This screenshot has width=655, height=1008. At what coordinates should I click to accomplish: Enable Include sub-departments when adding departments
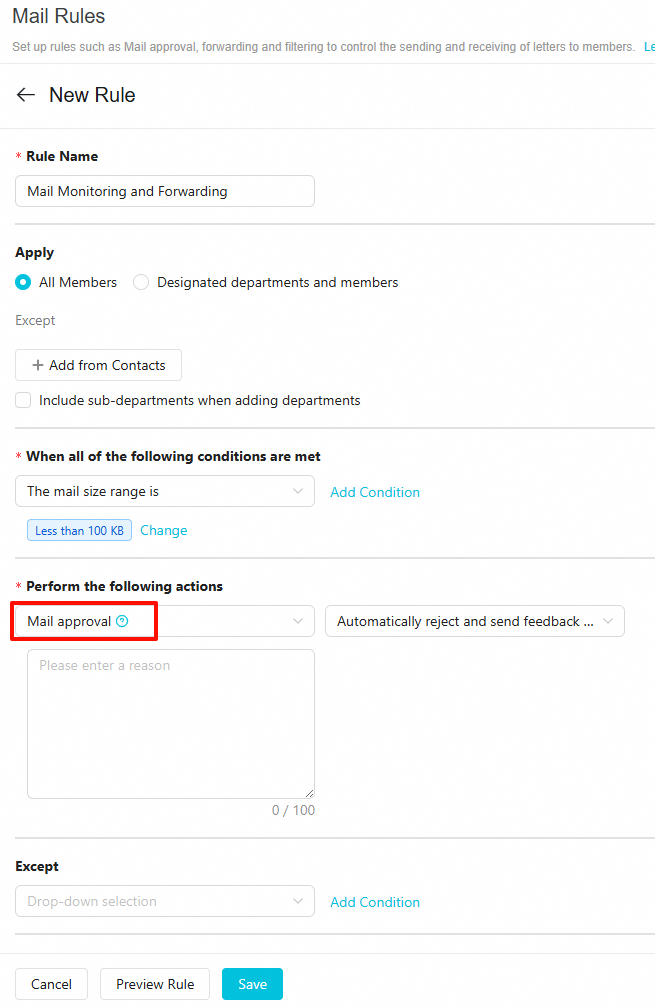(x=23, y=400)
